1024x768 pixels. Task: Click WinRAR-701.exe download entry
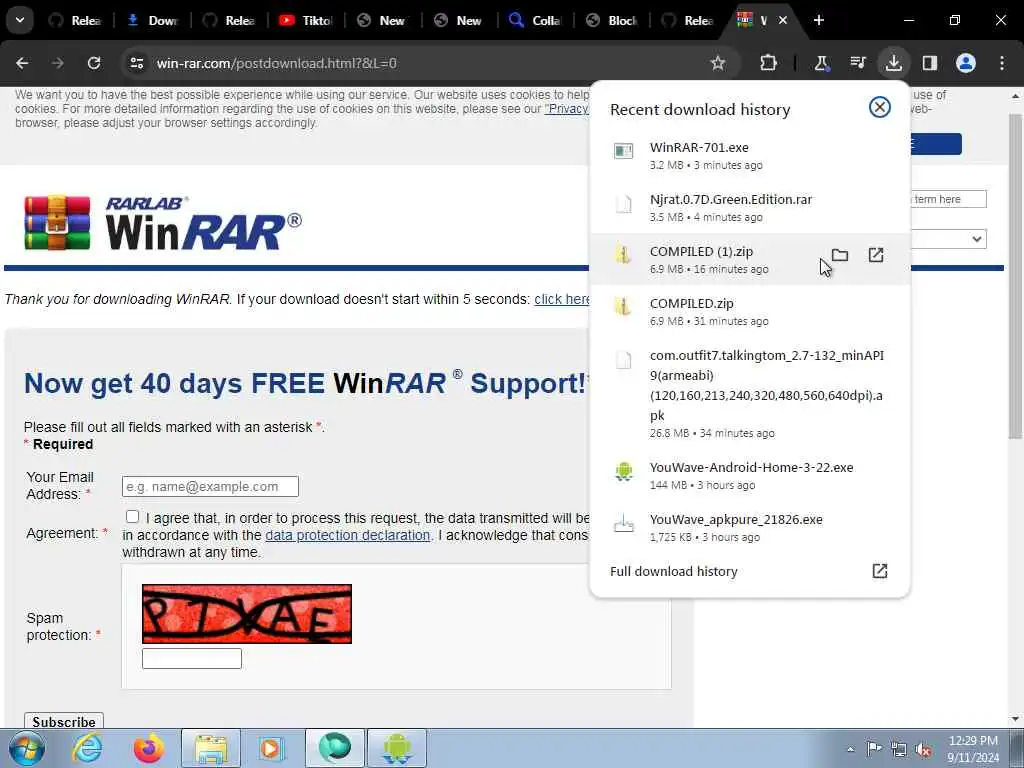[749, 155]
